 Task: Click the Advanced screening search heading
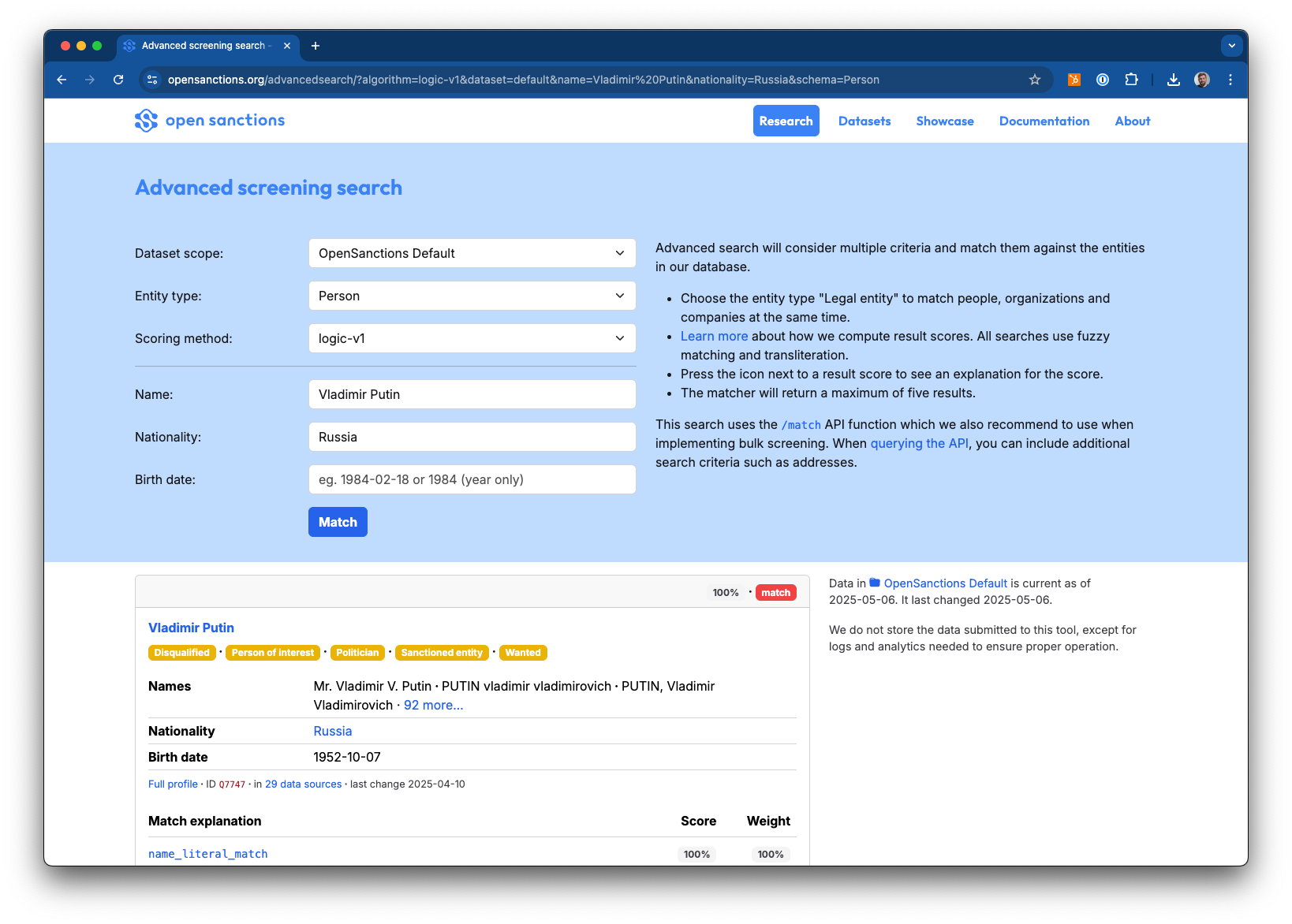click(268, 188)
